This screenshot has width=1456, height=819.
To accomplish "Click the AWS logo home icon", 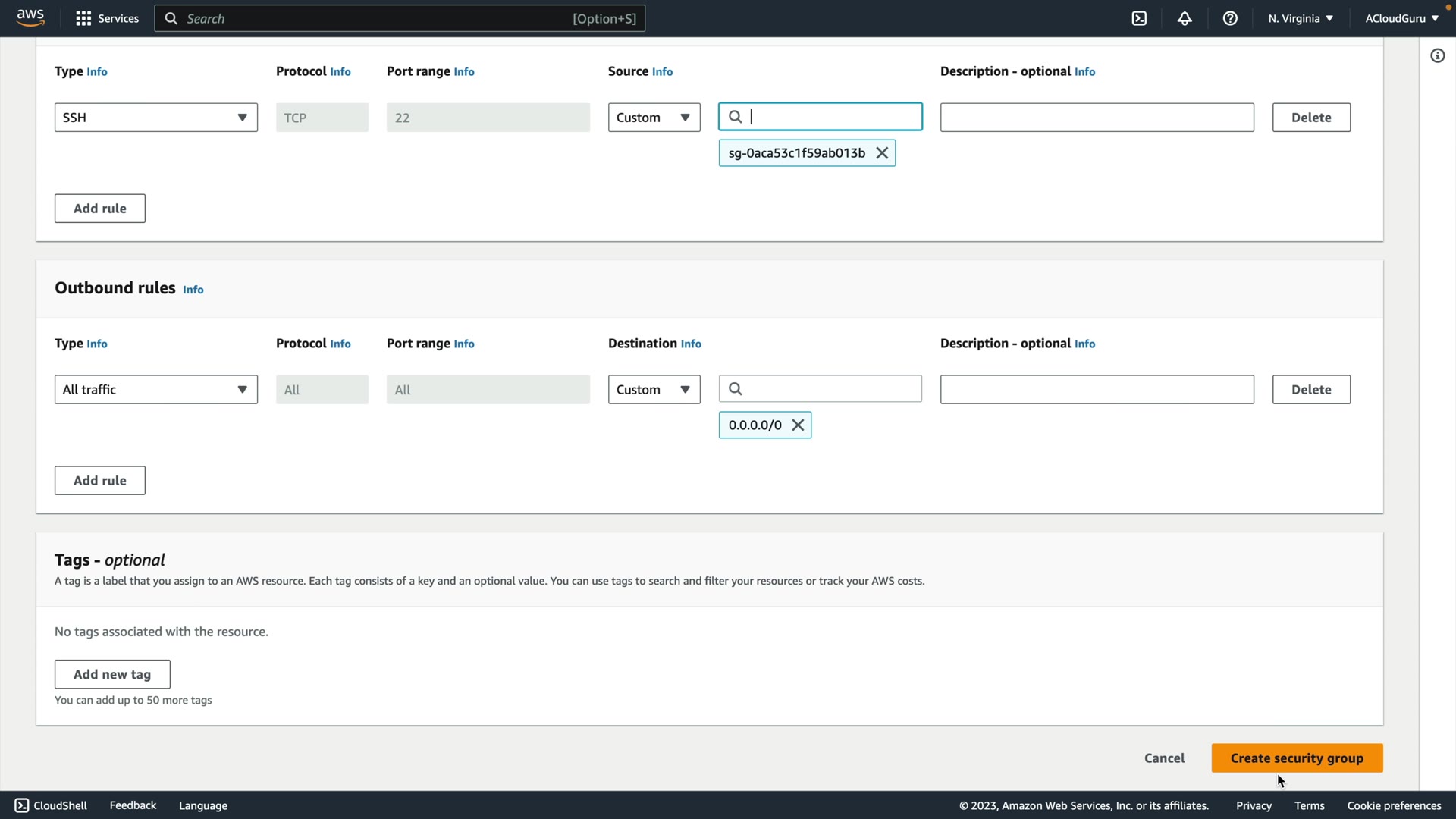I will pos(30,18).
